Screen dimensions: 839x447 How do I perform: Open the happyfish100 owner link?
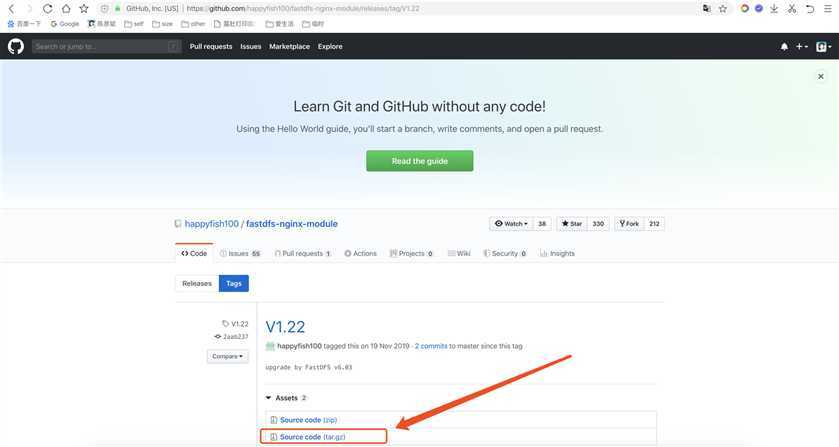pyautogui.click(x=211, y=224)
